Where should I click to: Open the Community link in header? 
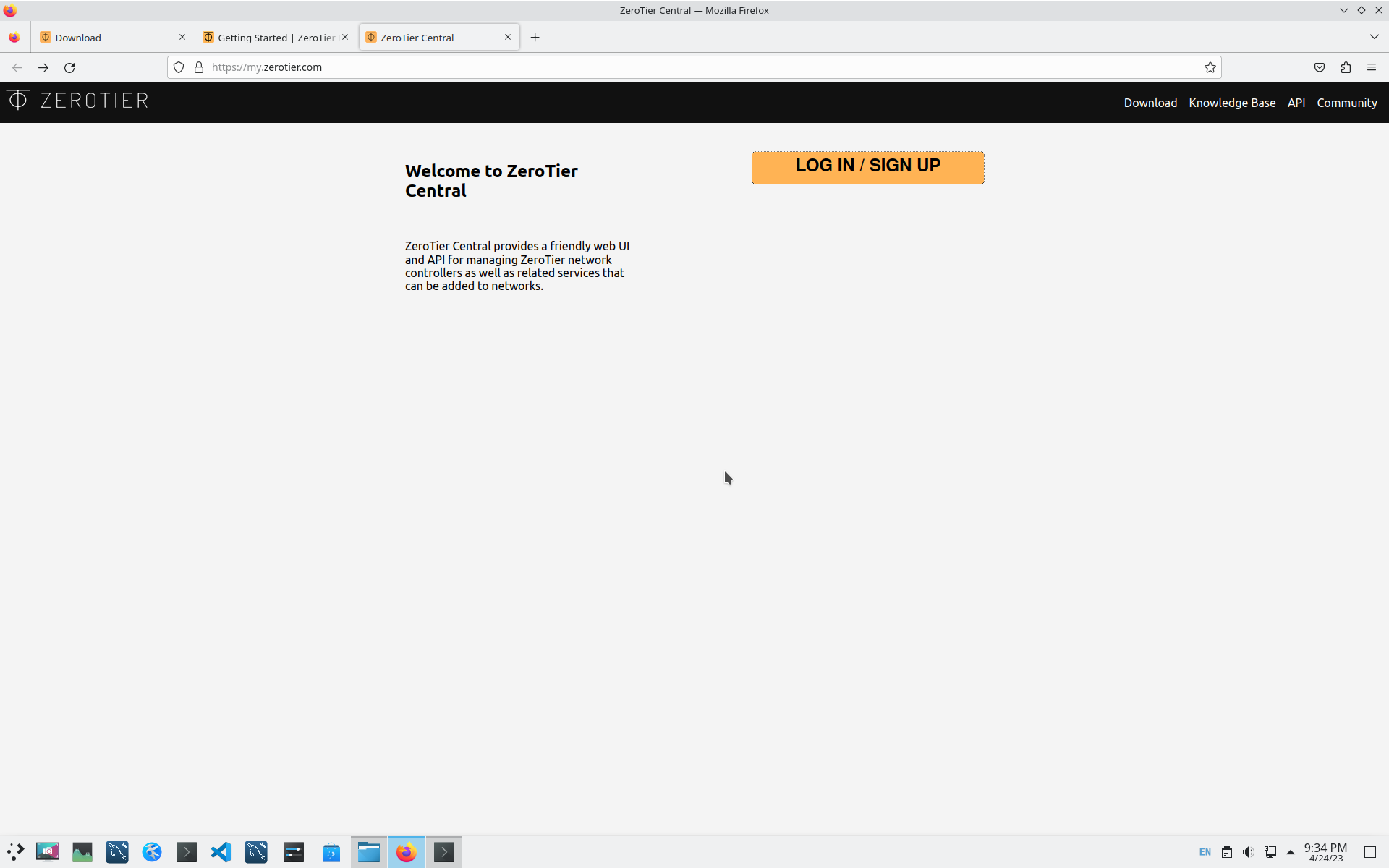(x=1346, y=103)
